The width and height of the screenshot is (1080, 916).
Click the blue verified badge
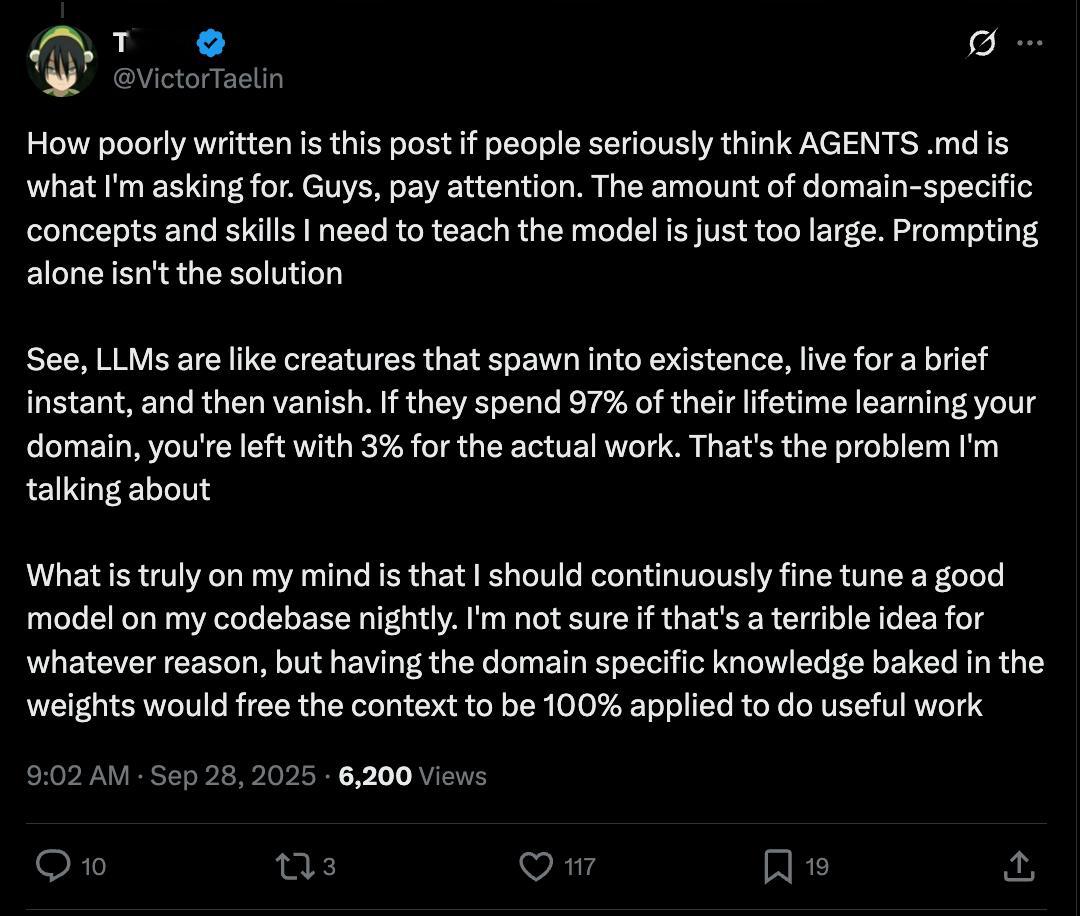(211, 43)
